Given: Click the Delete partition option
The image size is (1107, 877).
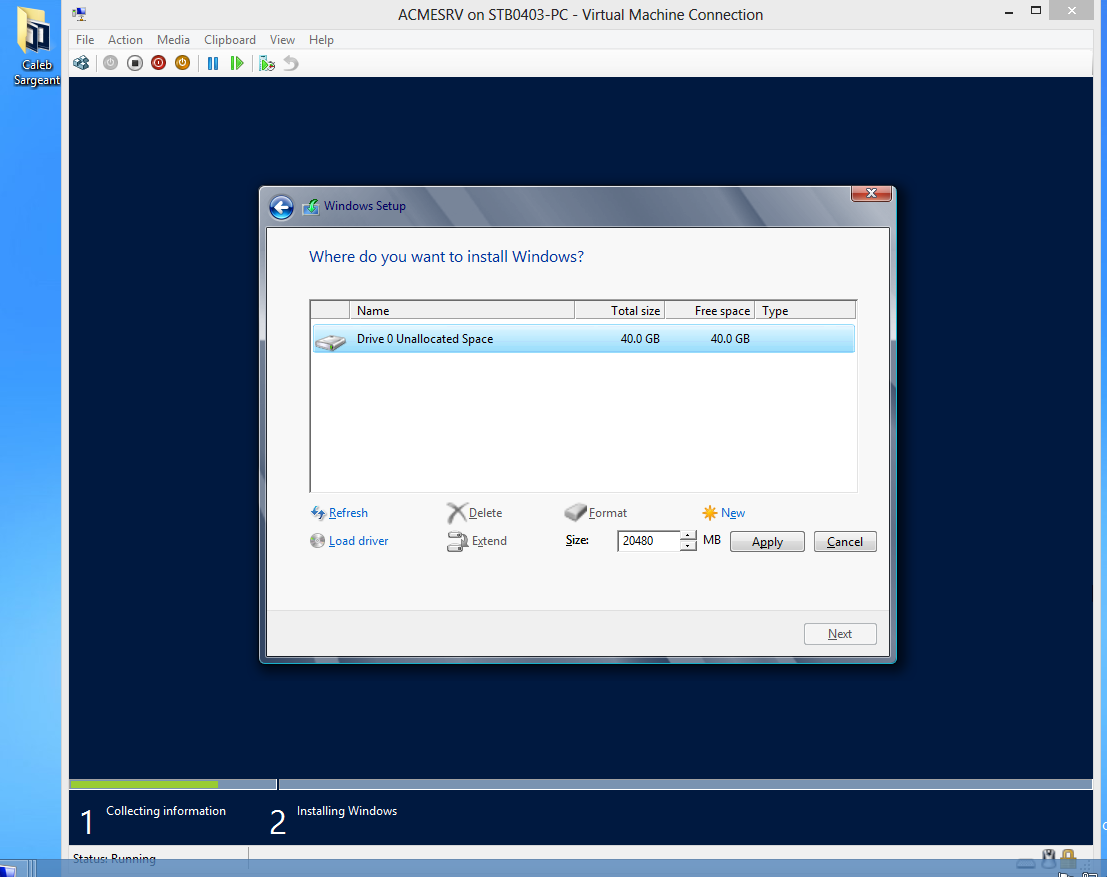Looking at the screenshot, I should click(485, 513).
